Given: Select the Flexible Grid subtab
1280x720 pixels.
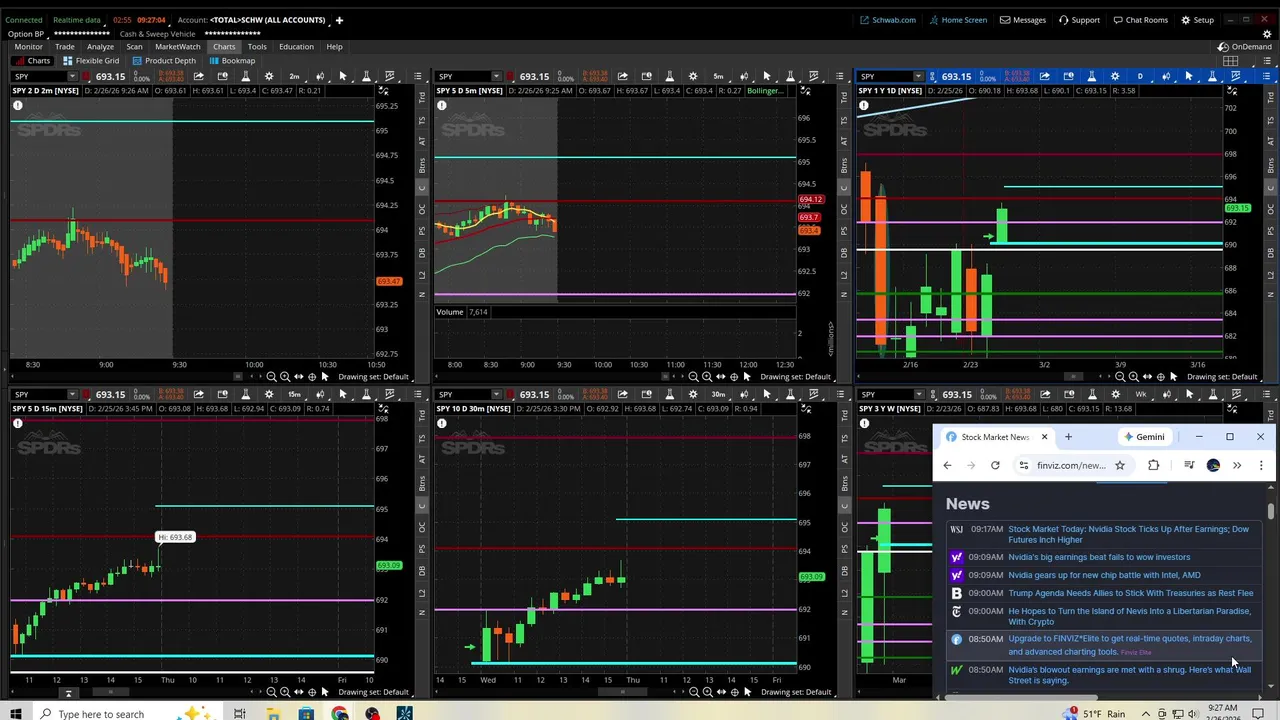Looking at the screenshot, I should tap(90, 61).
